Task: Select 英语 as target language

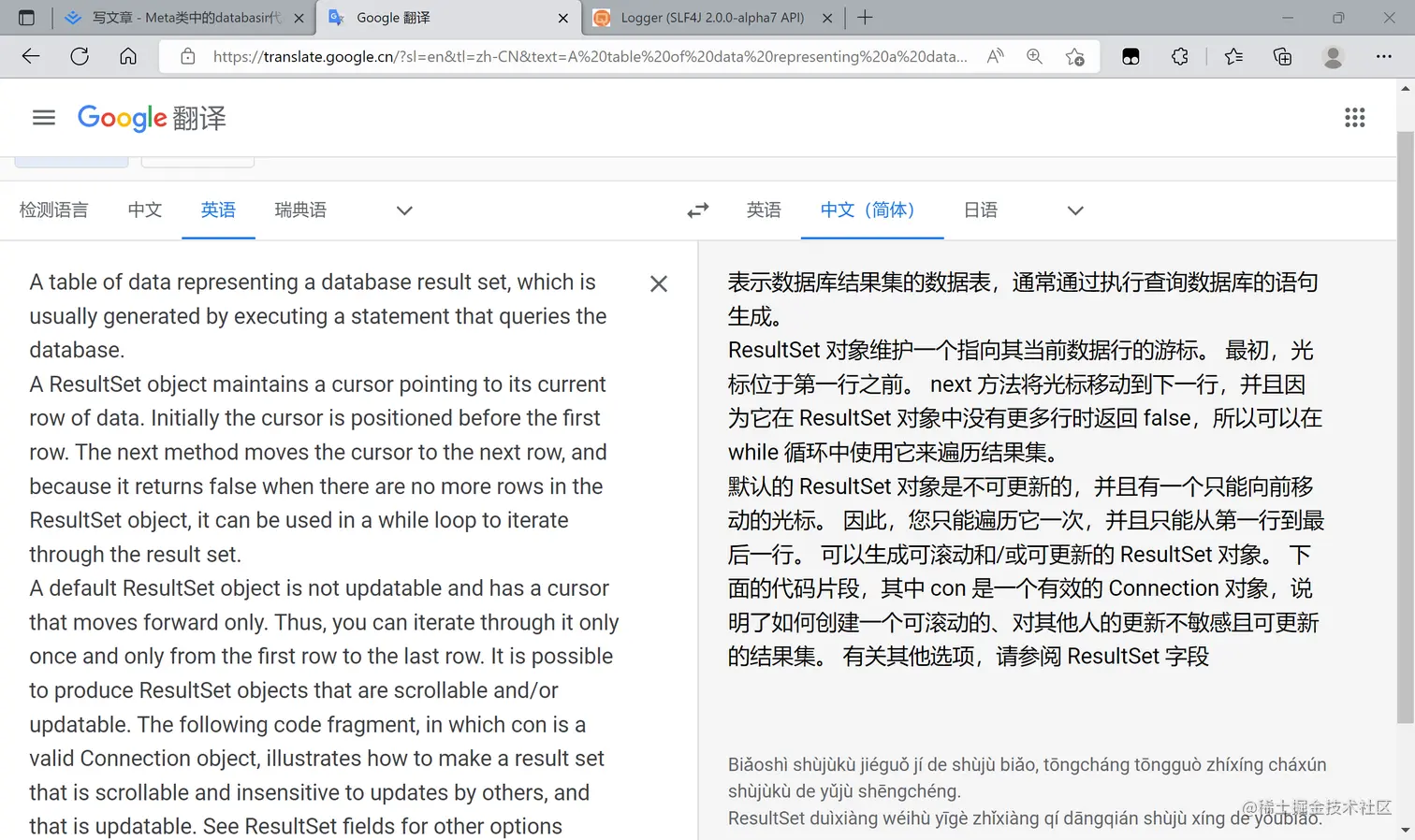Action: click(764, 210)
